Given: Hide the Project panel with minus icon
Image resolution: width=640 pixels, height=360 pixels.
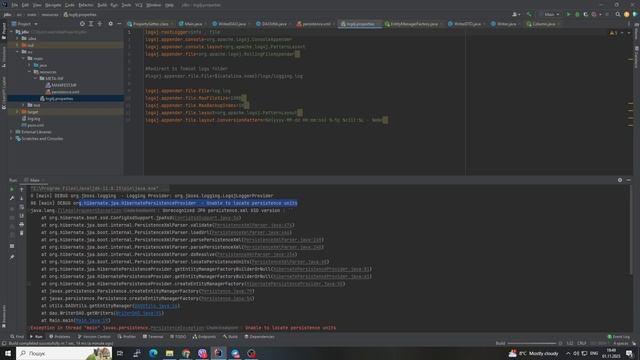Looking at the screenshot, I should pos(119,24).
